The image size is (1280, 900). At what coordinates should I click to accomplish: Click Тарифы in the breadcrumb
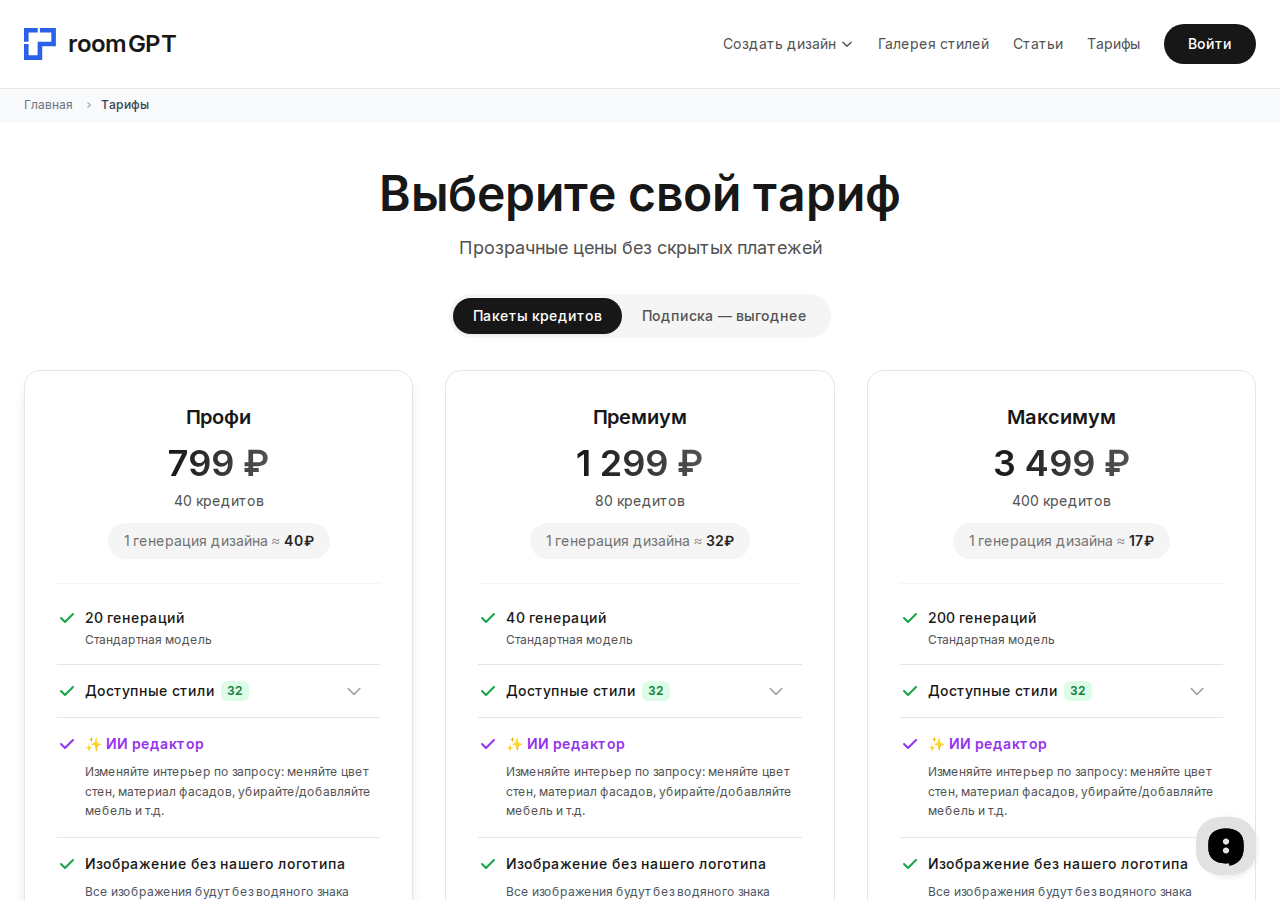coord(125,105)
